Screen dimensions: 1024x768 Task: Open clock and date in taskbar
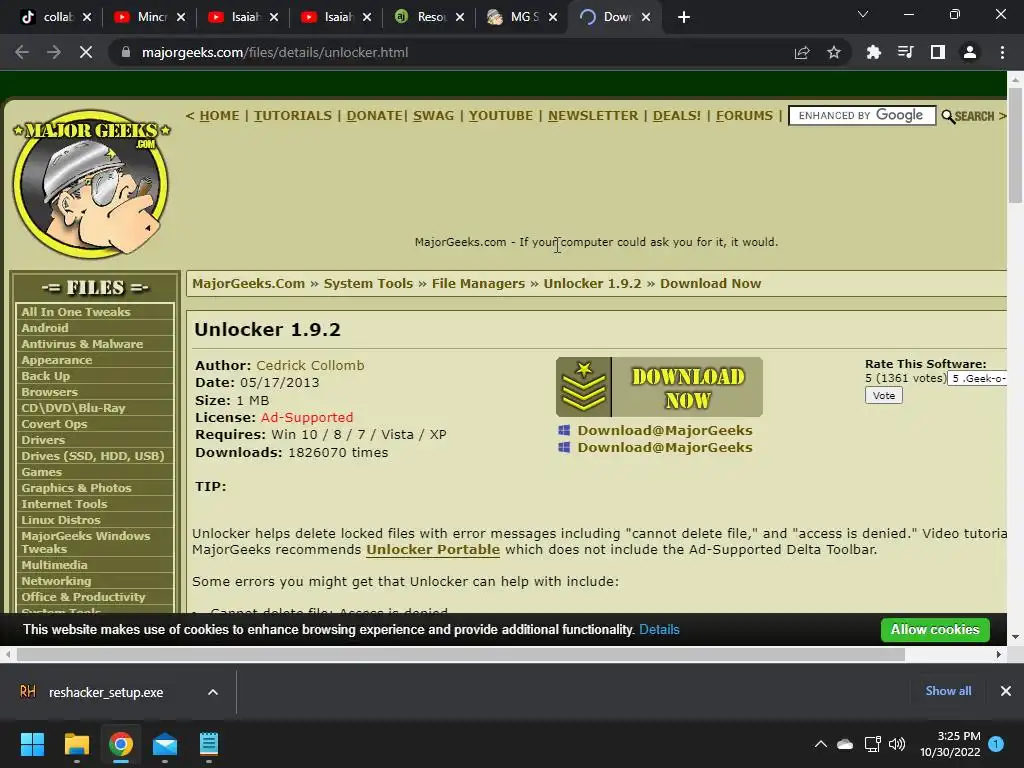950,744
